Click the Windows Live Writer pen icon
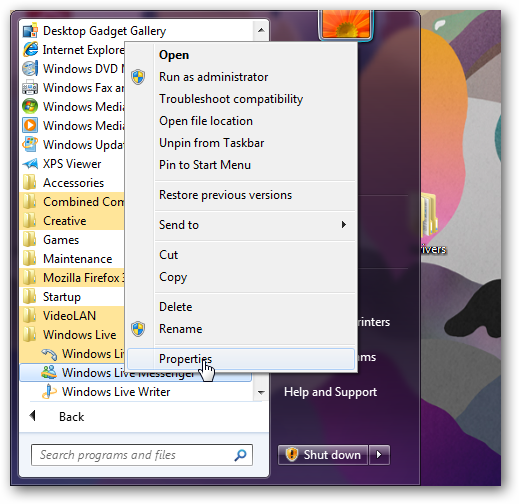The height and width of the screenshot is (504, 519). point(49,392)
